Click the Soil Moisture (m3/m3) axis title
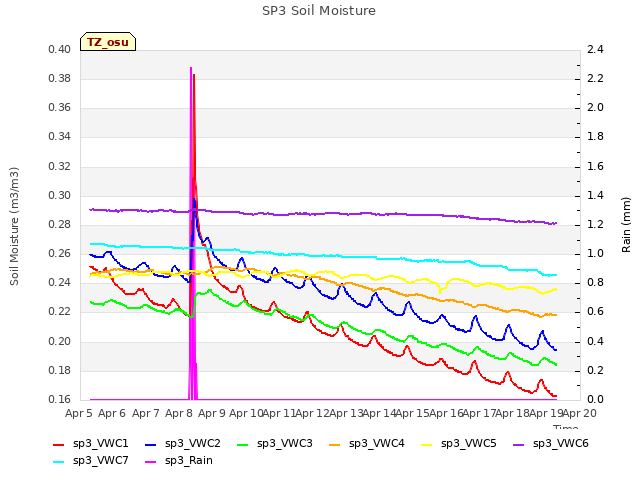 point(14,226)
